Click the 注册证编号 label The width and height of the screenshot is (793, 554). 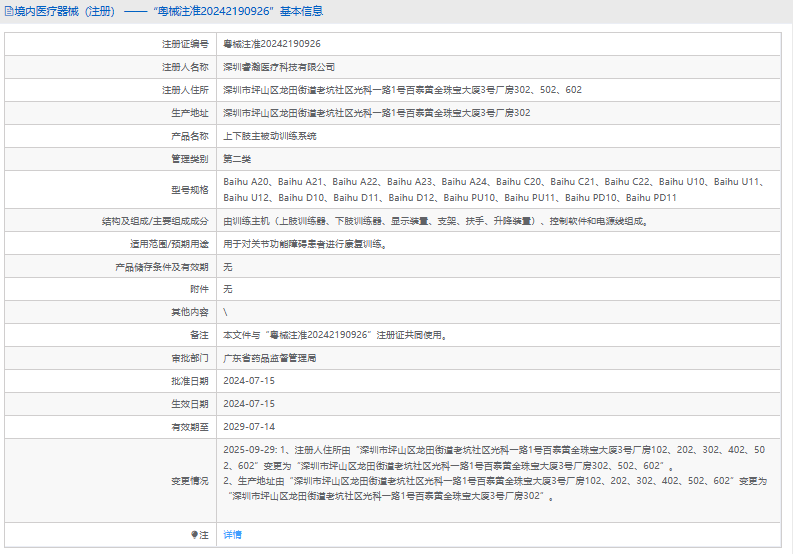coord(185,44)
